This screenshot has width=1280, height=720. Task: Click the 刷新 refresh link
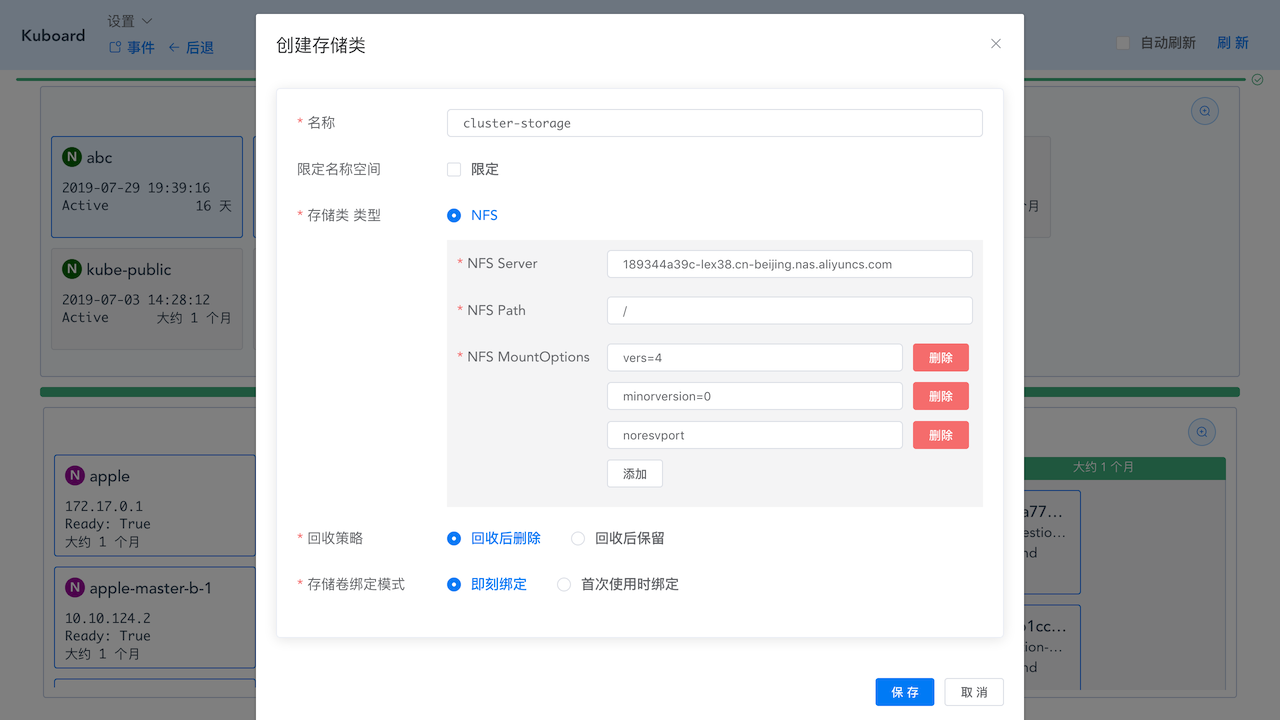click(x=1232, y=42)
